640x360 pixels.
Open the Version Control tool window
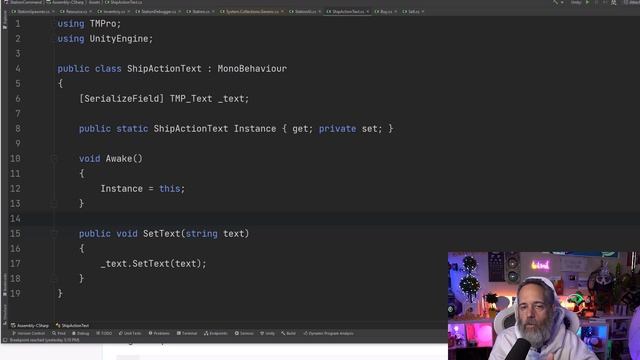[x=29, y=333]
